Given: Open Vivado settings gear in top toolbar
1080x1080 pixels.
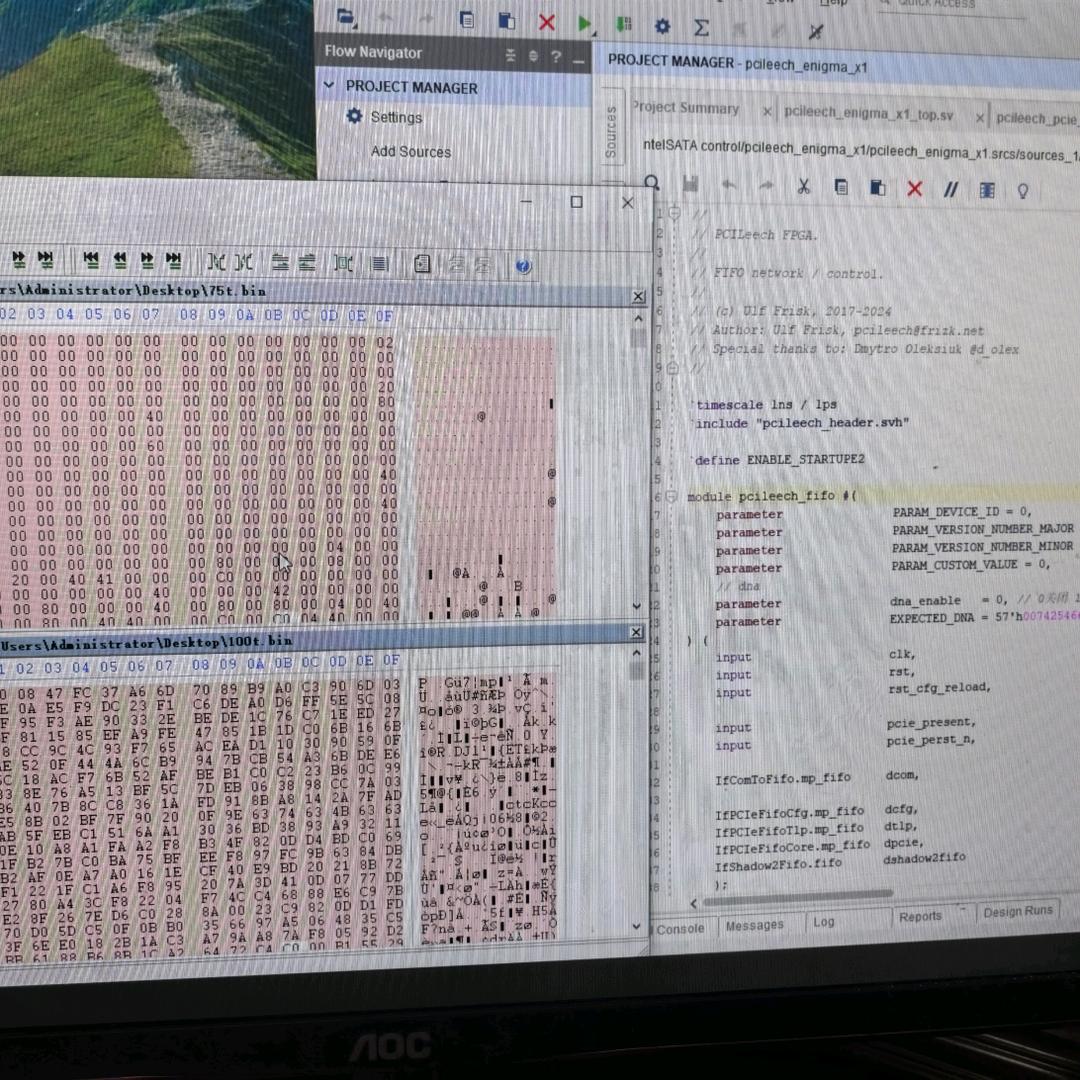Looking at the screenshot, I should [662, 26].
